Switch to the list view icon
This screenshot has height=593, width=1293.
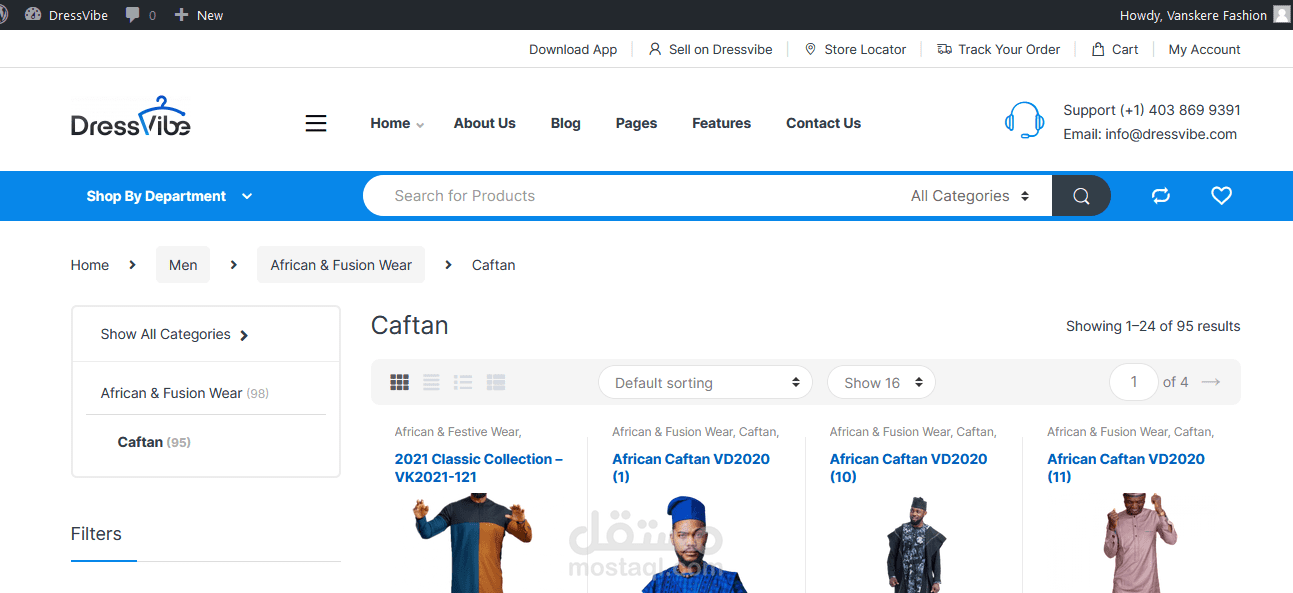(x=463, y=382)
